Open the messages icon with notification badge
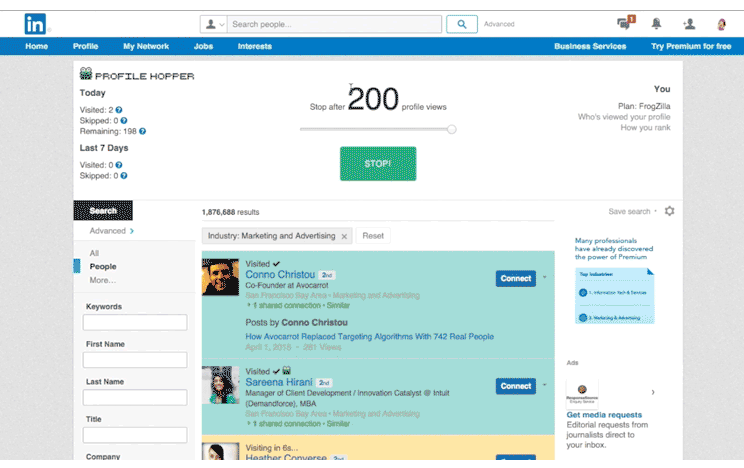Image resolution: width=744 pixels, height=468 pixels. click(625, 23)
